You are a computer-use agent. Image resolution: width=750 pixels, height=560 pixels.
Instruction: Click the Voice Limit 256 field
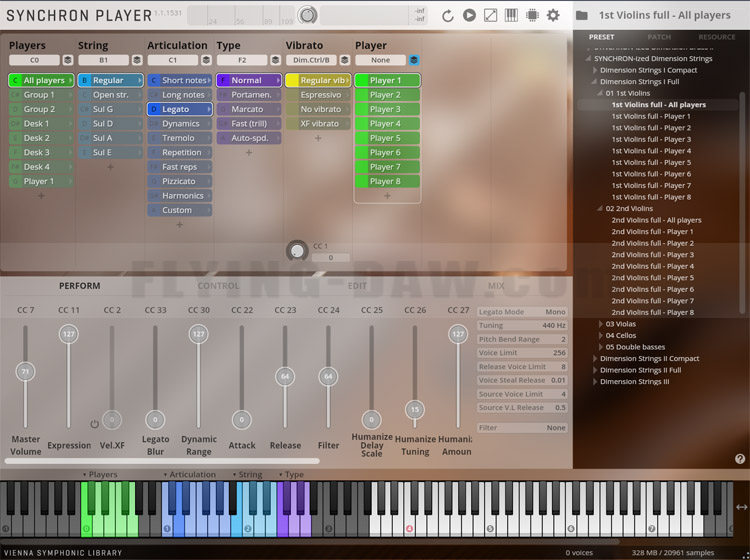click(x=522, y=352)
